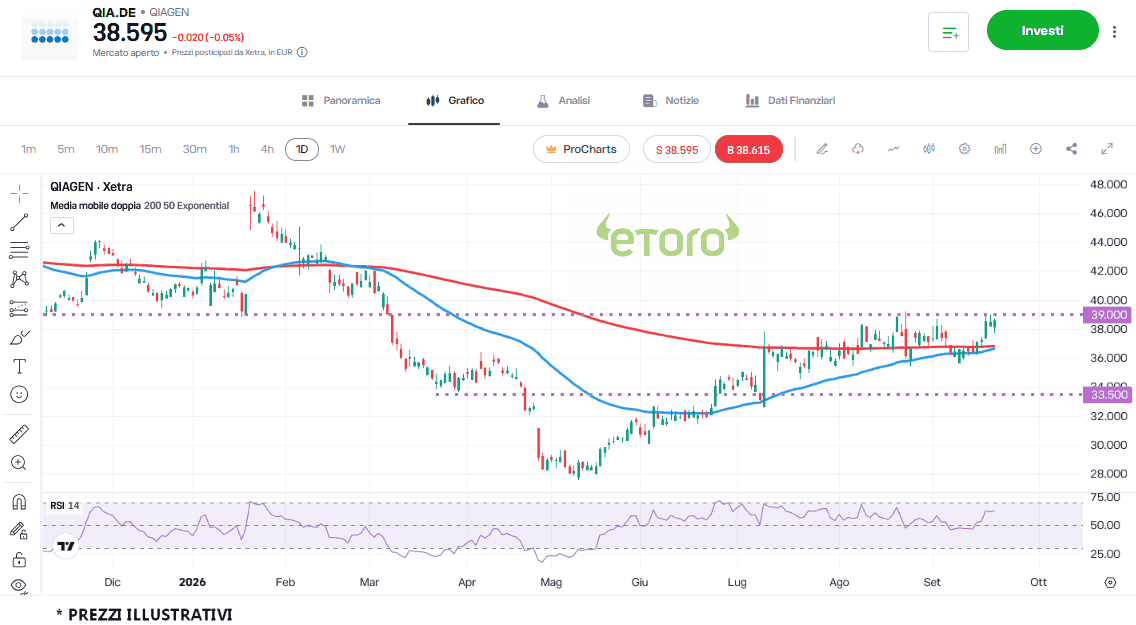Click the sell price S 38.595
This screenshot has width=1136, height=625.
(x=677, y=149)
